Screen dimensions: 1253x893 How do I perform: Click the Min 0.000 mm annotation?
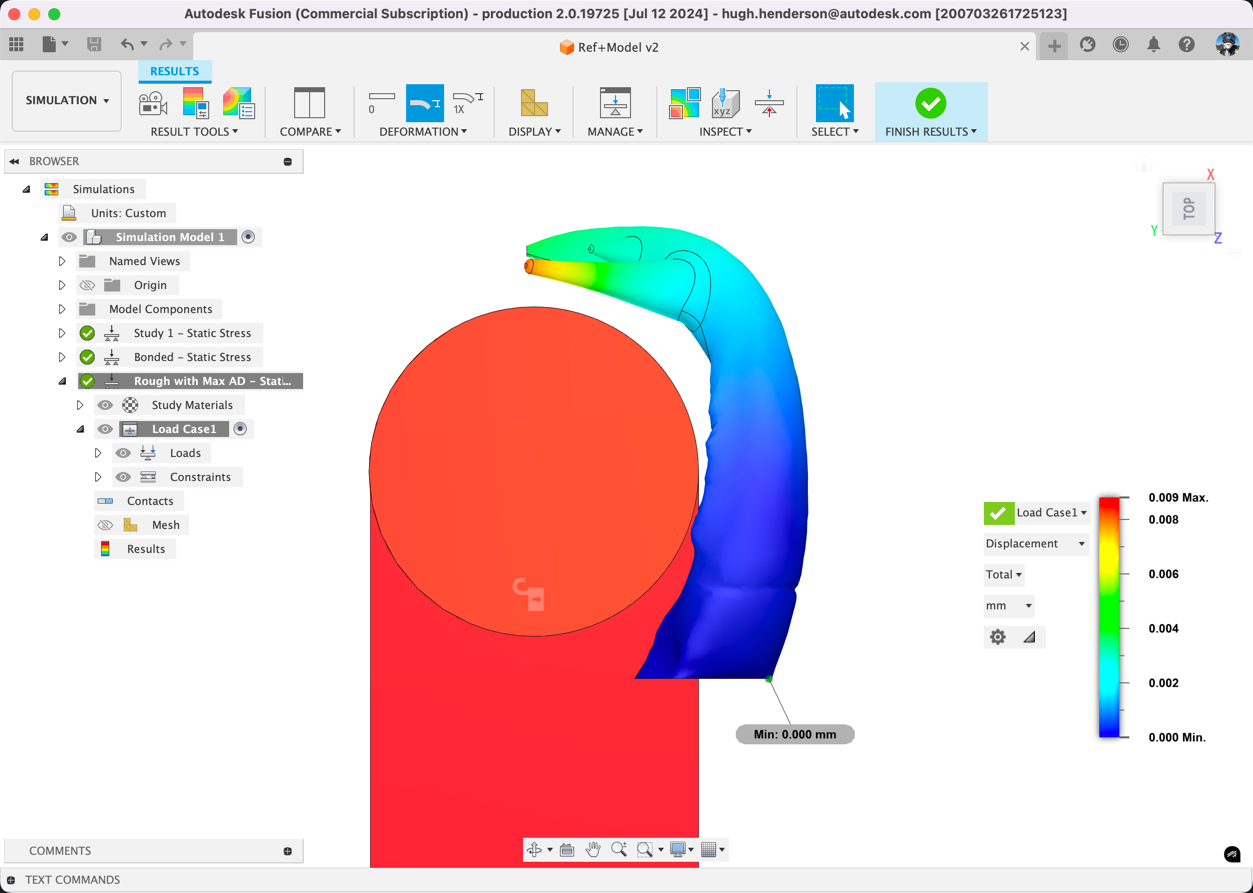[794, 733]
